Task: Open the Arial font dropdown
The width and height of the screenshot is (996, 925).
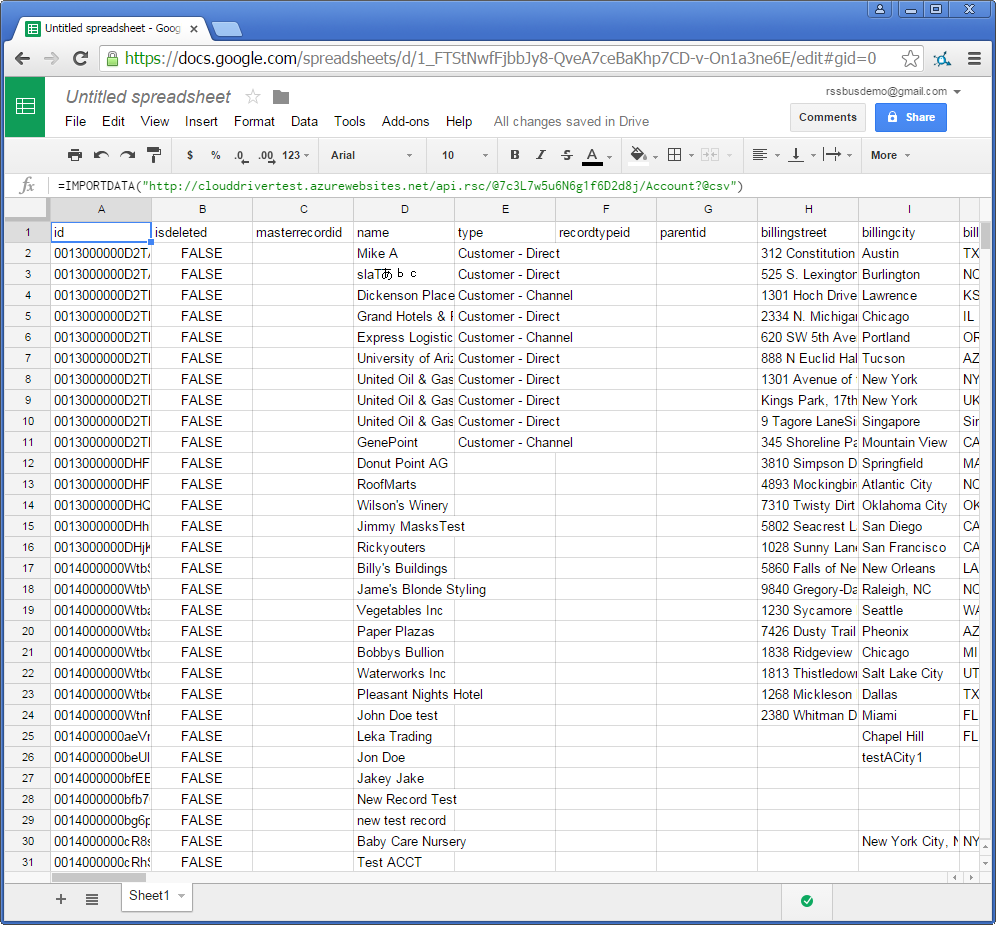Action: 371,155
